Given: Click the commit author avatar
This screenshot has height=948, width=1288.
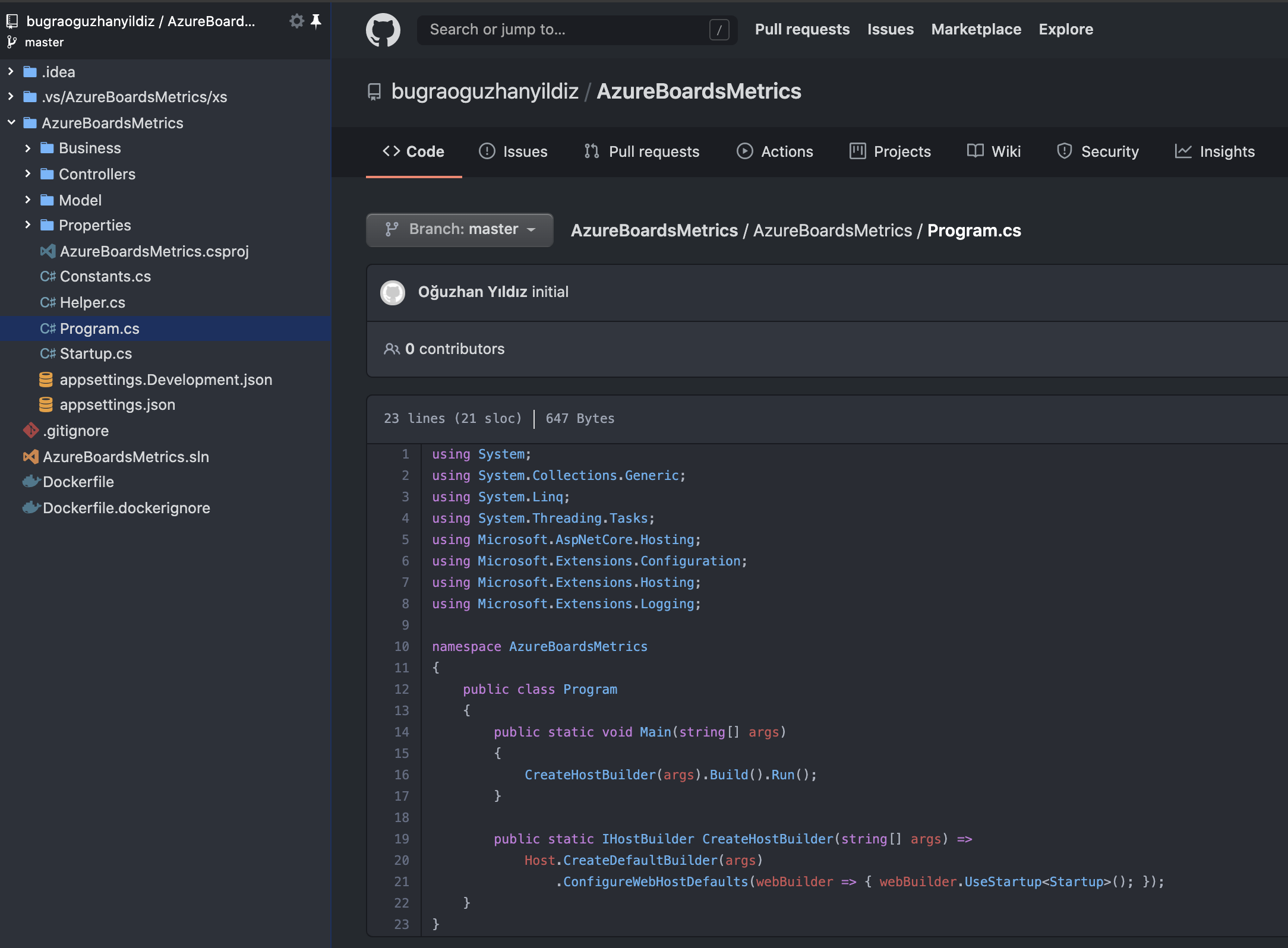Looking at the screenshot, I should (x=393, y=292).
